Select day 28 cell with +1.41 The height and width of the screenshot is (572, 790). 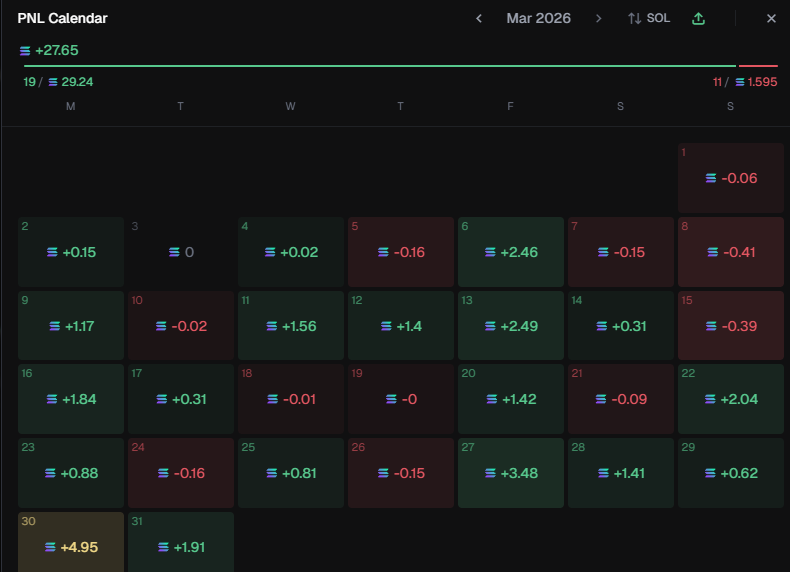click(x=621, y=473)
